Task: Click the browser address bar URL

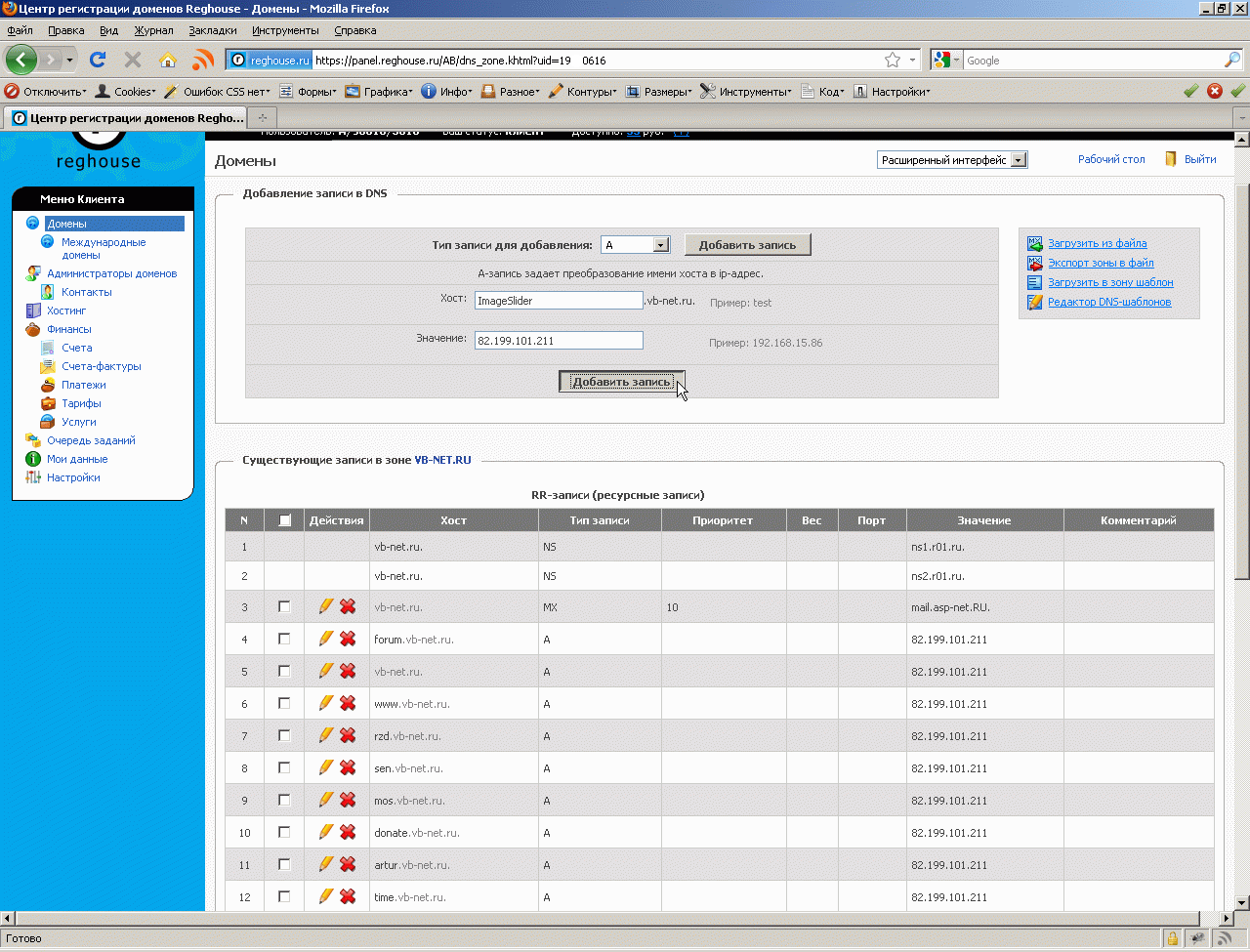Action: pos(596,61)
